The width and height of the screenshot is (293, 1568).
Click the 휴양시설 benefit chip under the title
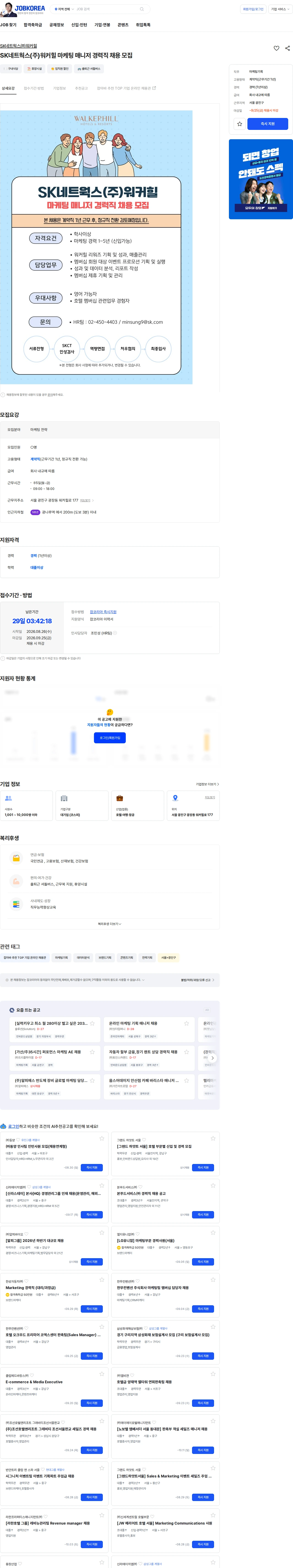[x=35, y=69]
